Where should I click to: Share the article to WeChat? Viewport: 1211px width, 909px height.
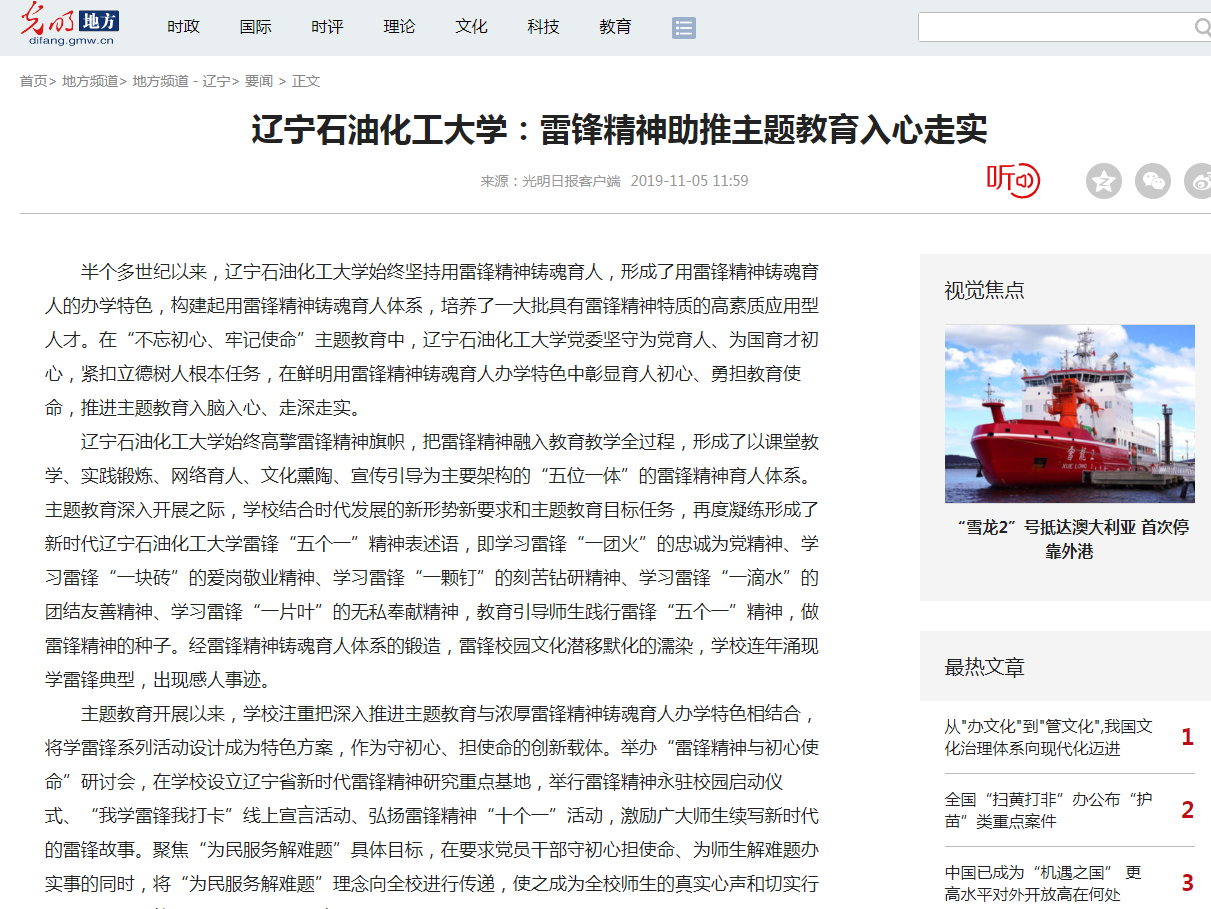point(1153,181)
